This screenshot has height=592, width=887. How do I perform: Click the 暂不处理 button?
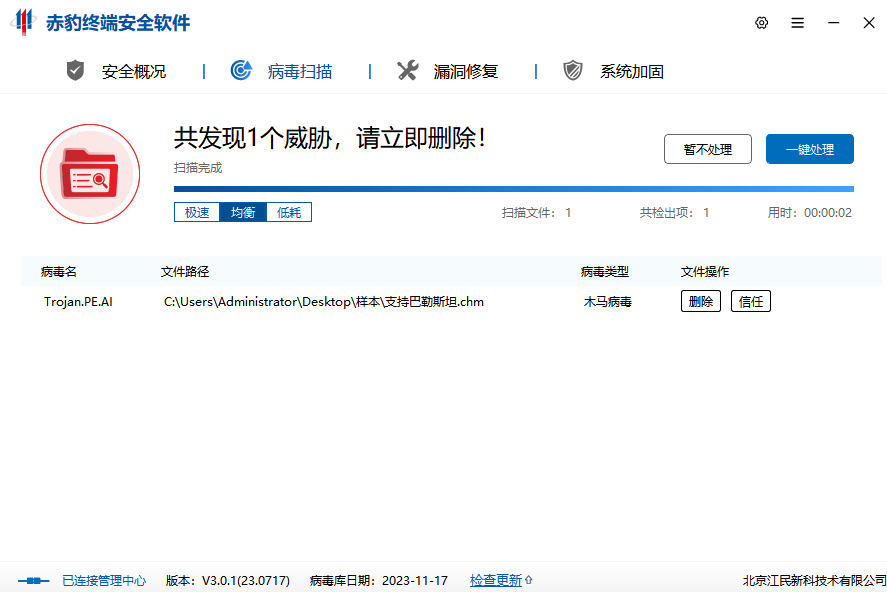point(707,149)
